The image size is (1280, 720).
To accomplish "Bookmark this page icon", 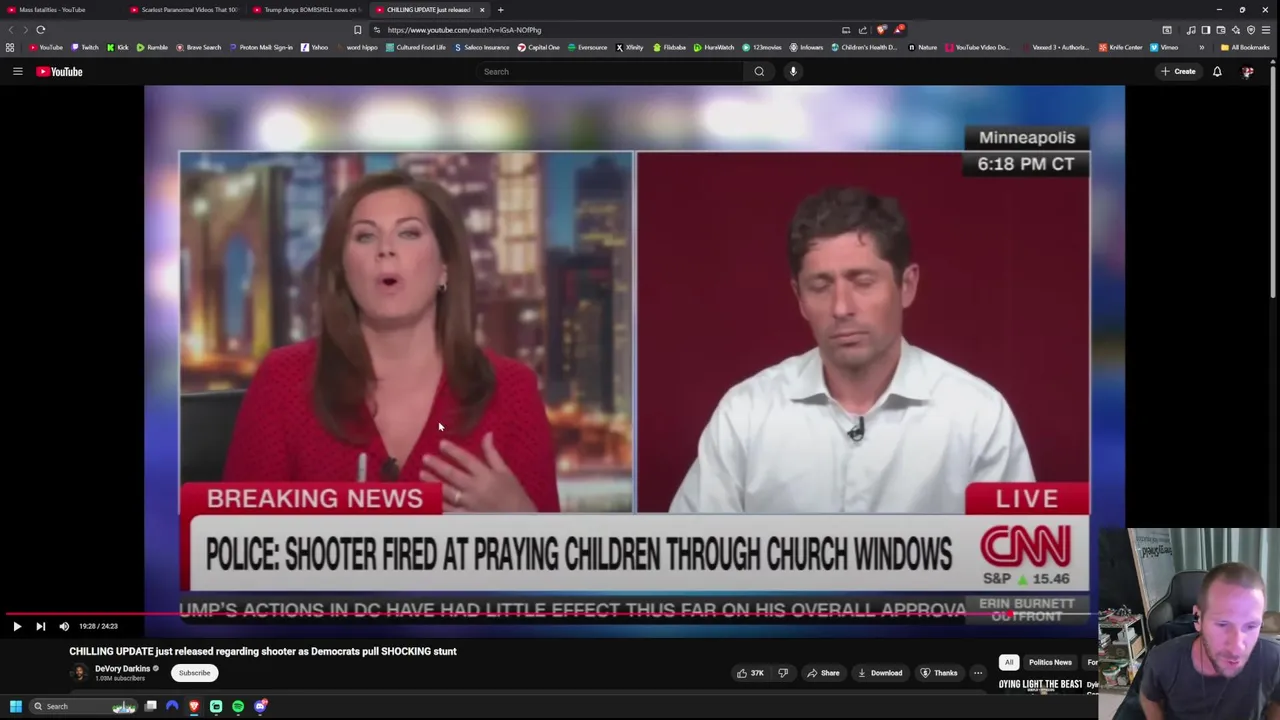I will (x=357, y=30).
